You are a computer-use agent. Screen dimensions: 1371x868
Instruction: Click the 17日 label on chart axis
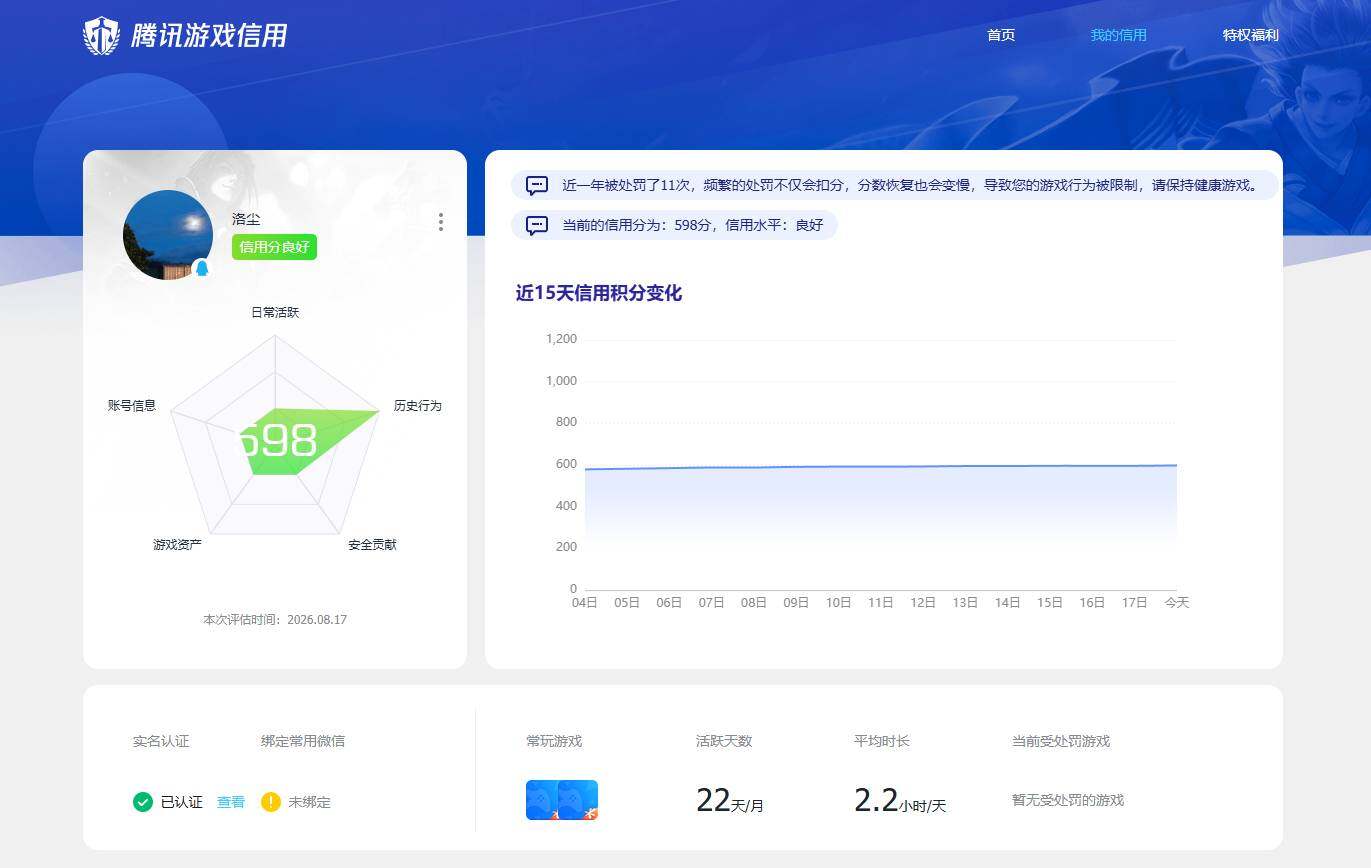coord(1134,603)
